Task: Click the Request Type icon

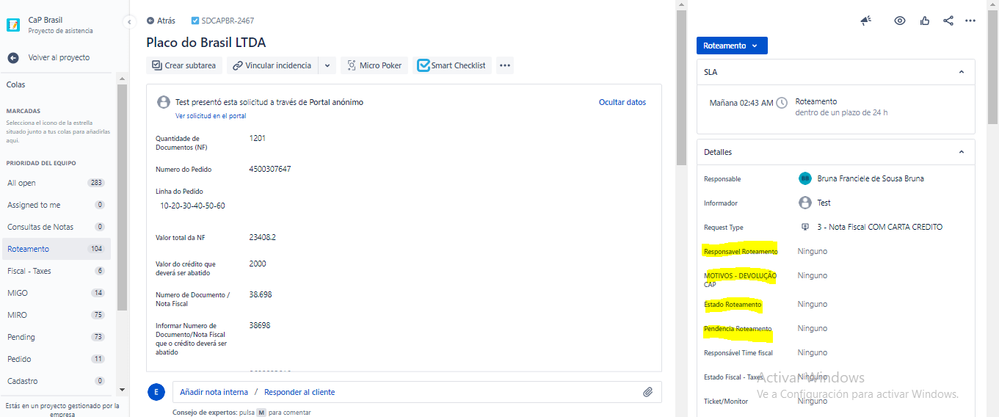Action: tap(805, 227)
